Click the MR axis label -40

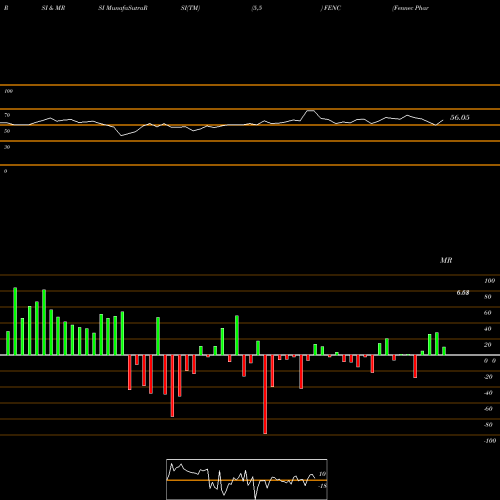point(488,393)
